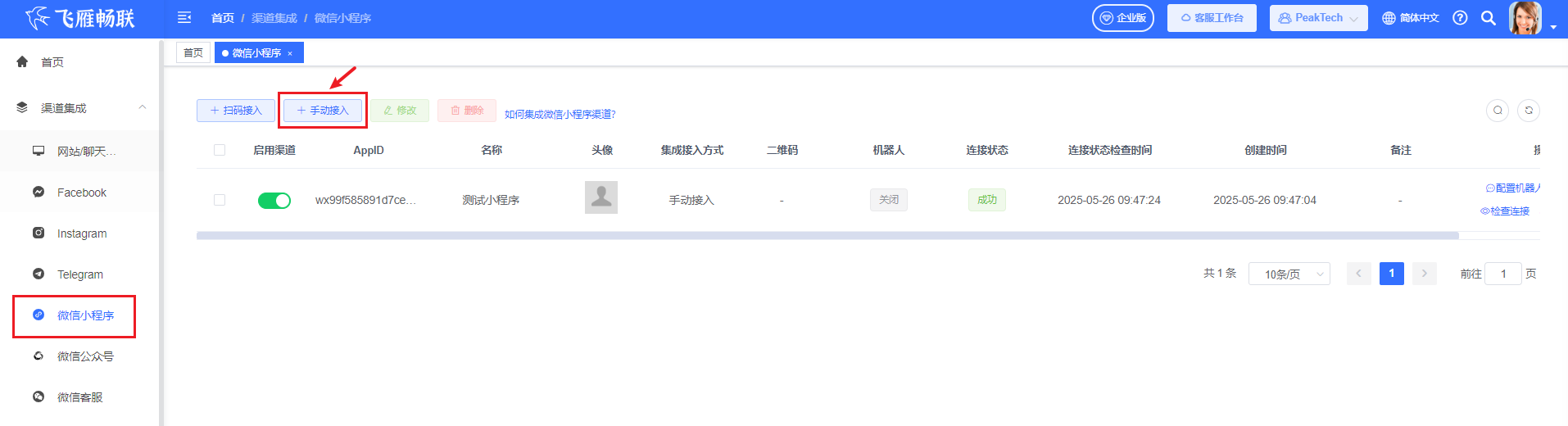Click the 测试小程序 name cell
This screenshot has width=1568, height=426.
pyautogui.click(x=491, y=200)
